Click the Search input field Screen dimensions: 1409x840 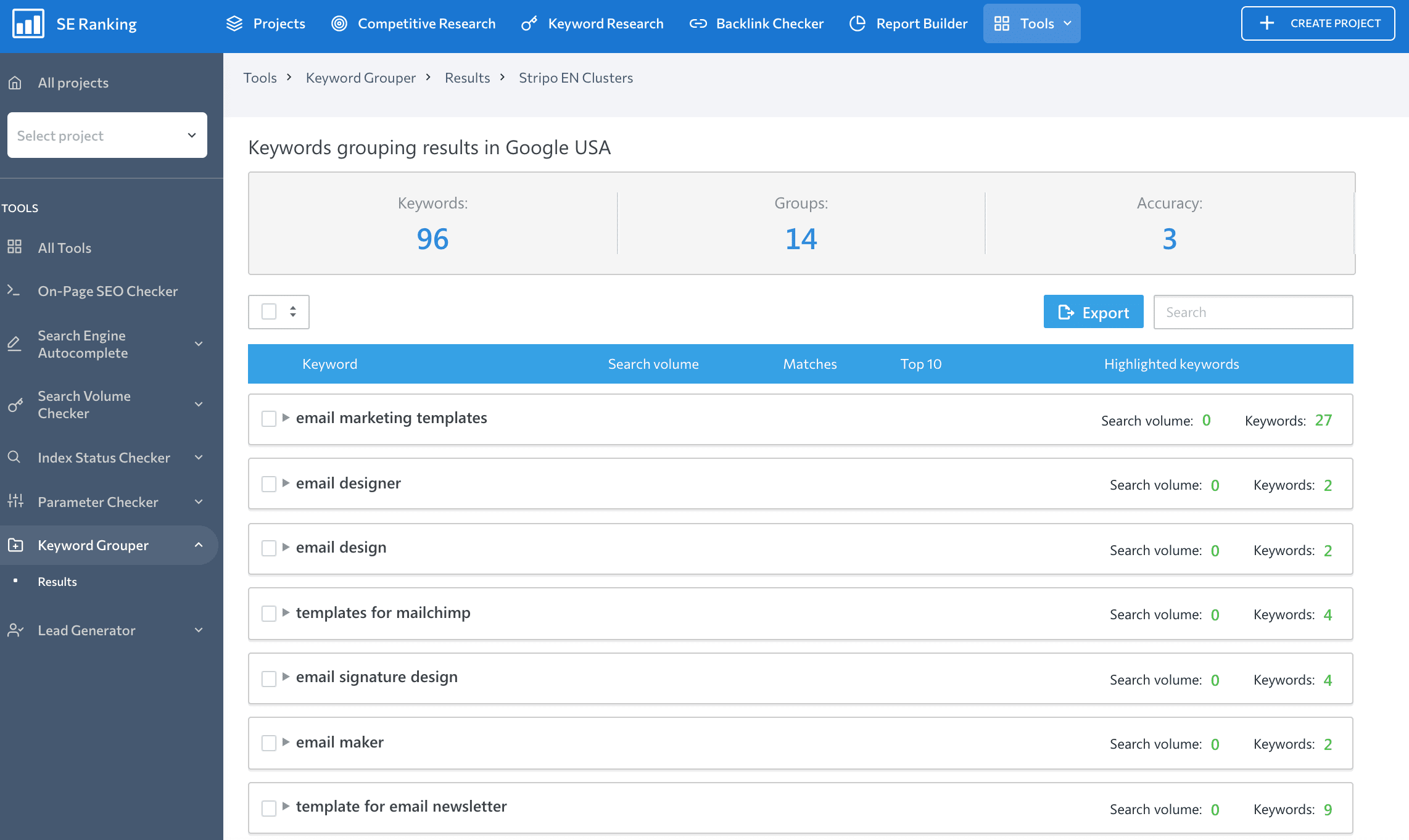(1254, 312)
